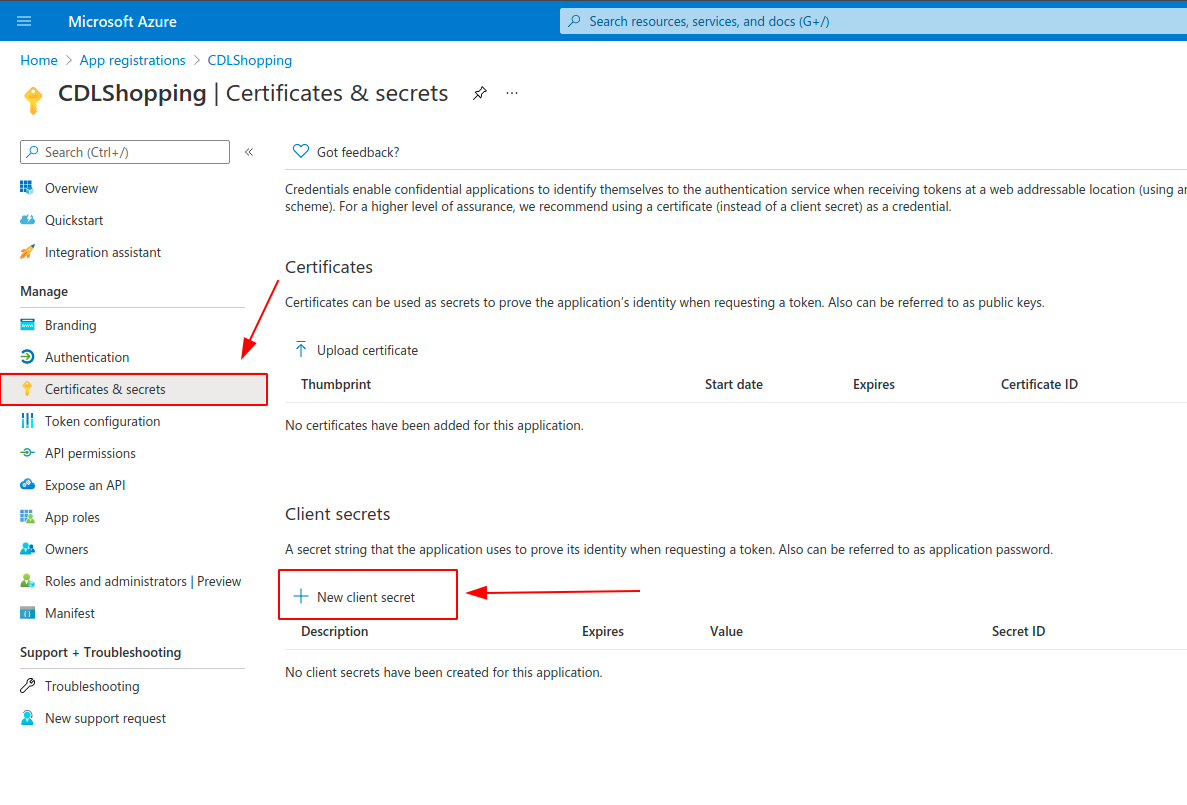
Task: Click the Troubleshooting wrench icon
Action: pos(27,686)
